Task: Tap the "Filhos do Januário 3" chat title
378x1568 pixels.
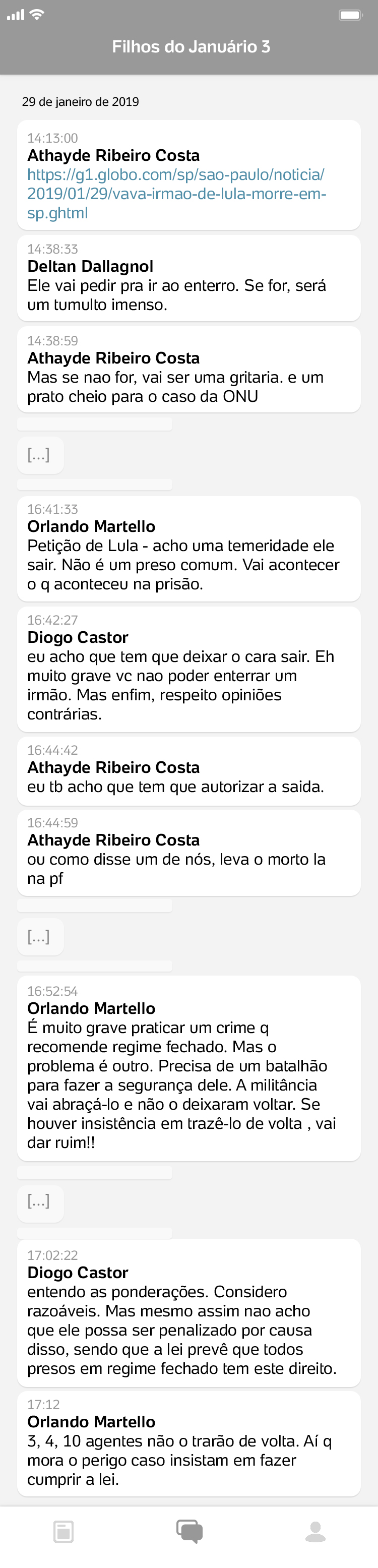Action: pyautogui.click(x=191, y=47)
